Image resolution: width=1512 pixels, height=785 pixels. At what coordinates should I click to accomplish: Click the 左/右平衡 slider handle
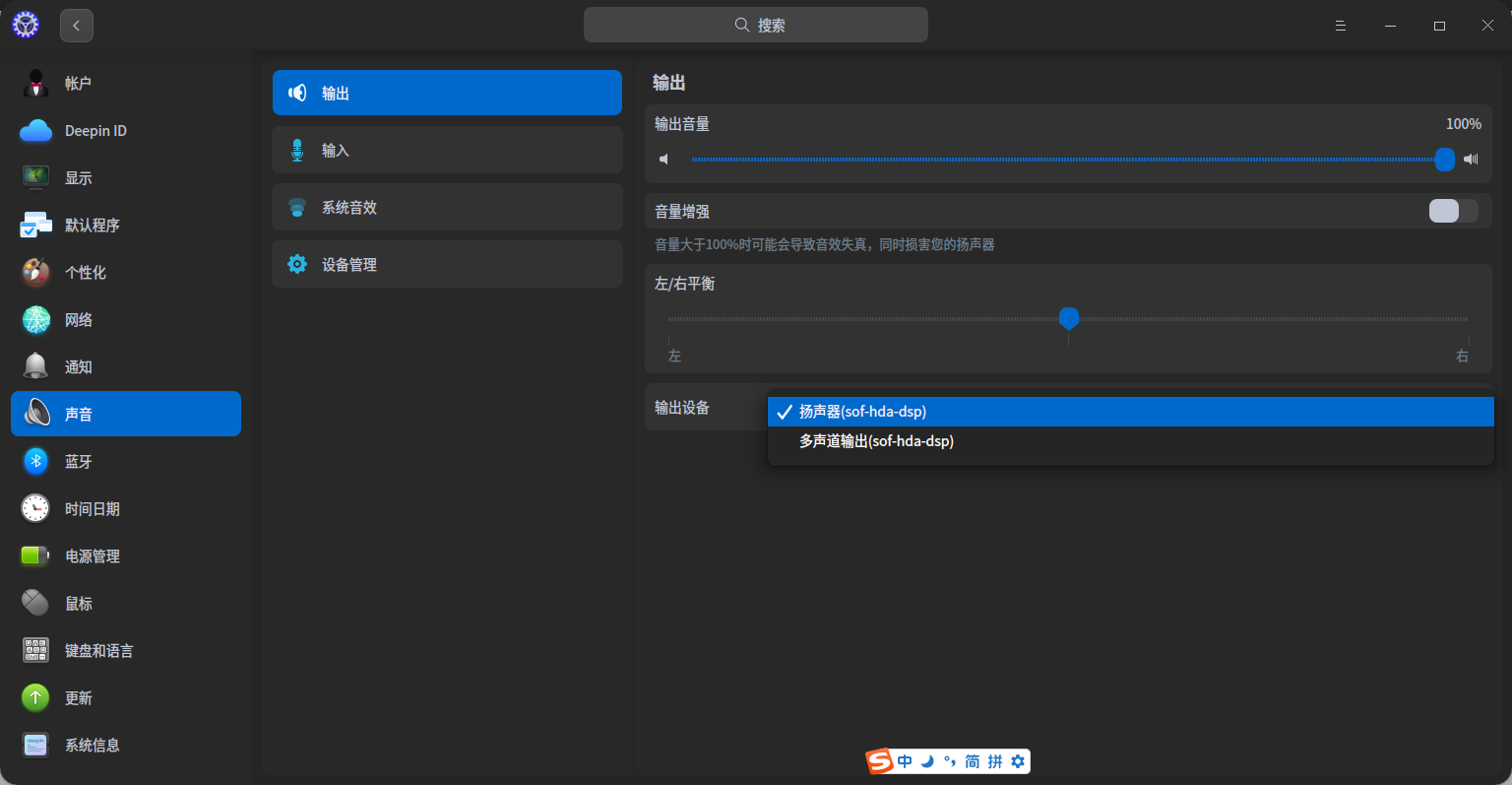(x=1068, y=318)
